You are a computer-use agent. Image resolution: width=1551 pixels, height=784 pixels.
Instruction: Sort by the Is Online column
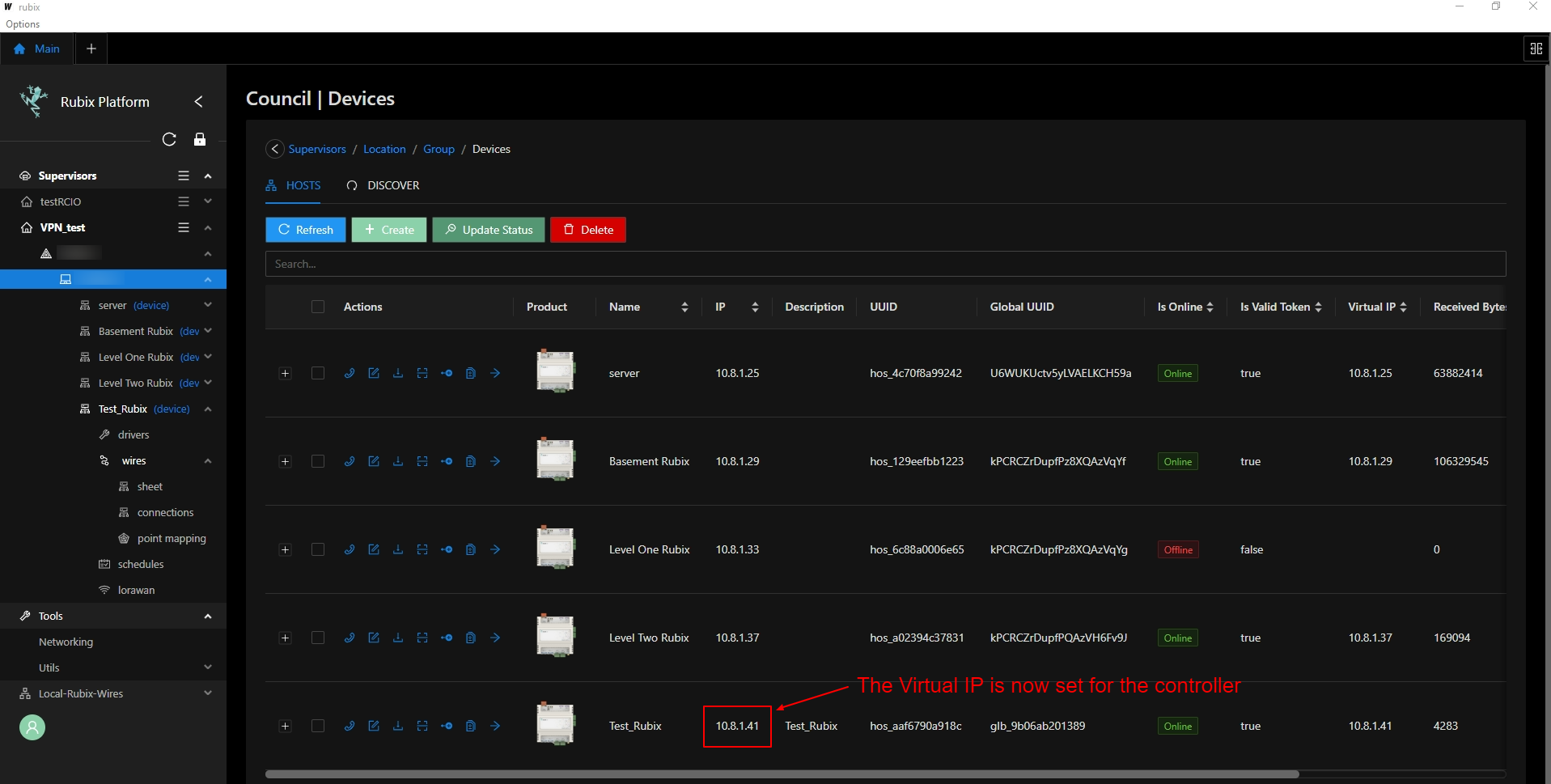[x=1210, y=307]
